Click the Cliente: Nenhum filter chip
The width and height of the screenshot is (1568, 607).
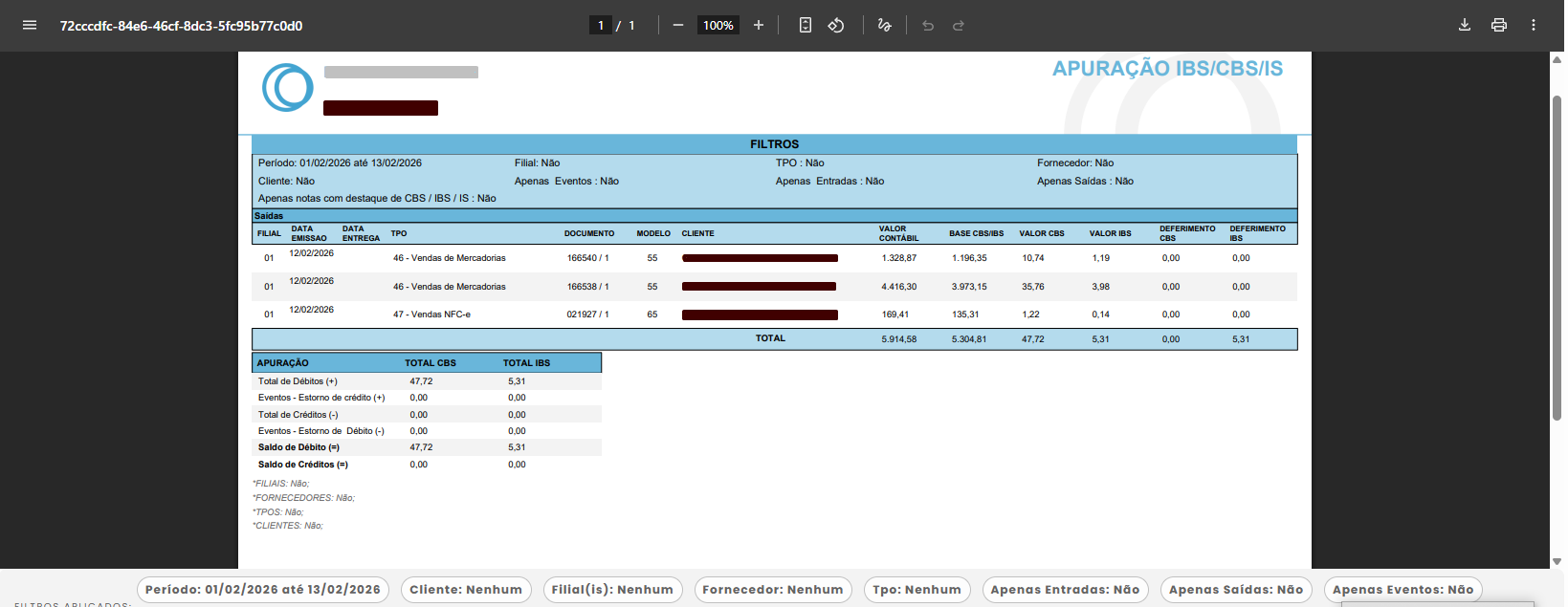[x=466, y=590]
